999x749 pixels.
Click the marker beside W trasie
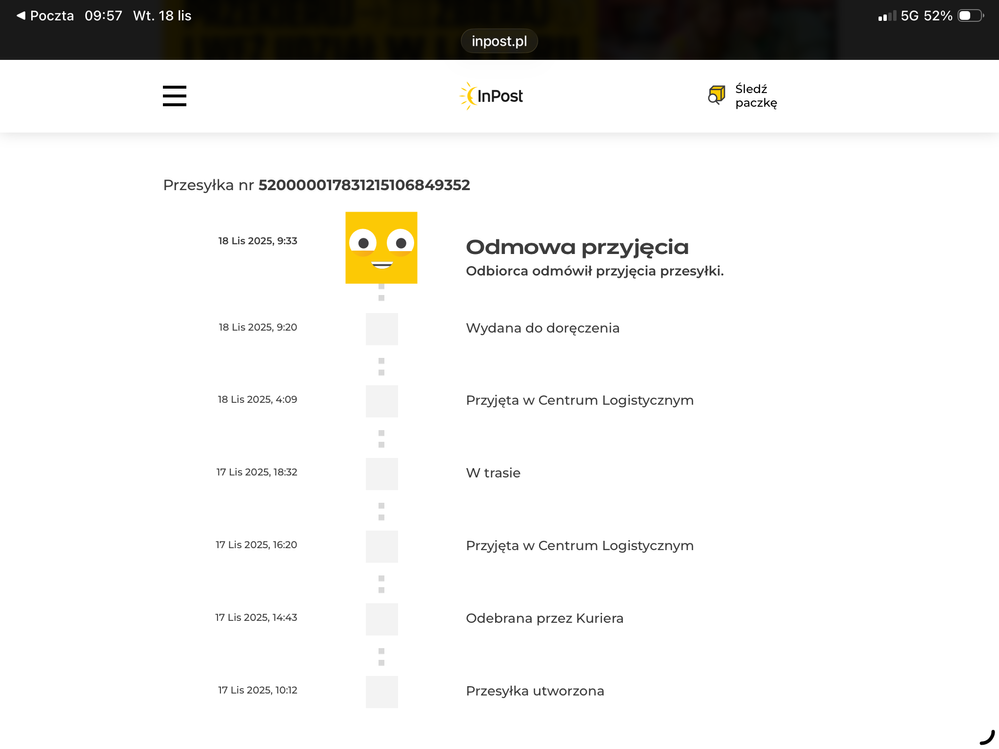tap(381, 474)
